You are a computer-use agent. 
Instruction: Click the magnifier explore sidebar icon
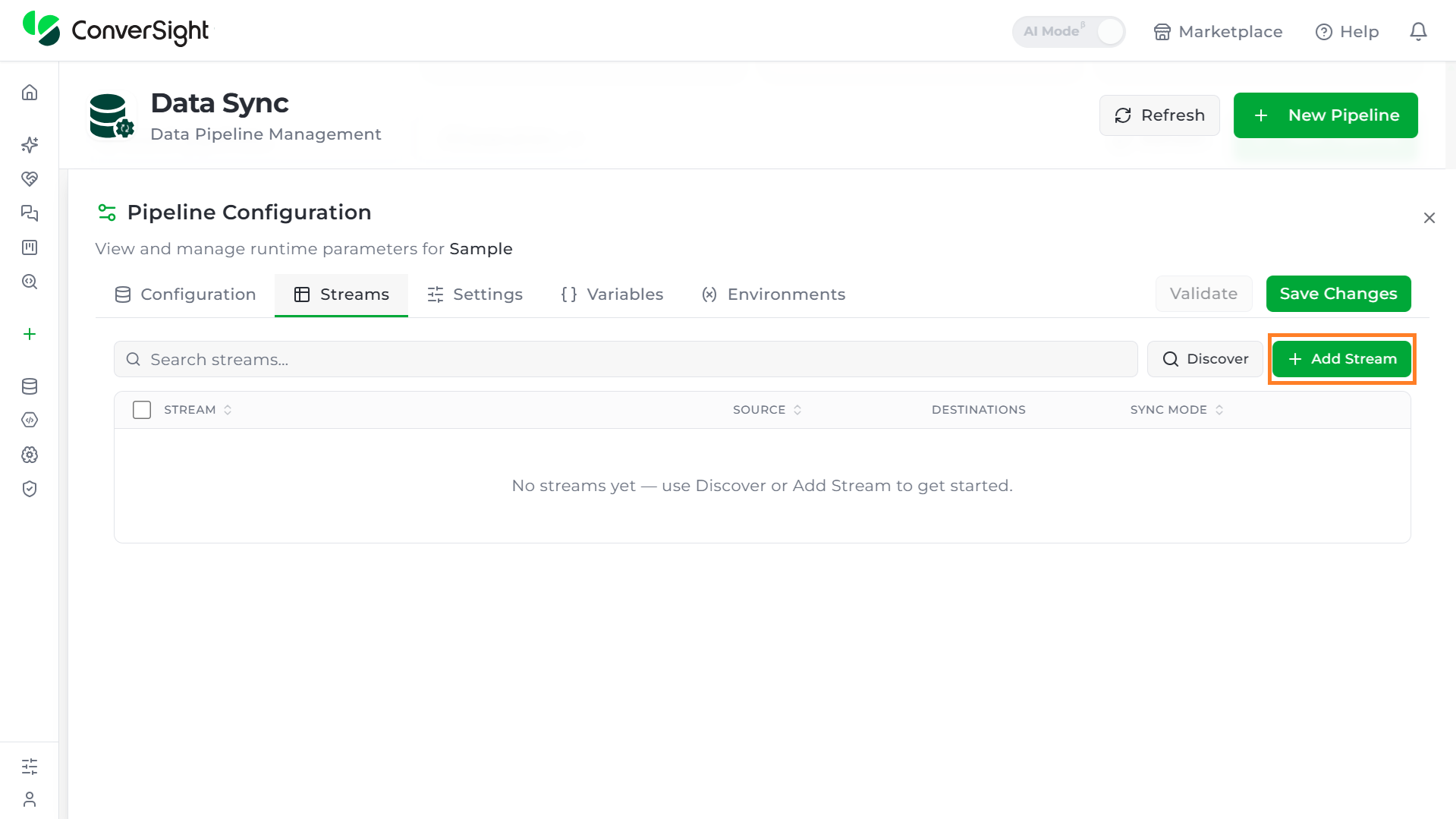(30, 282)
